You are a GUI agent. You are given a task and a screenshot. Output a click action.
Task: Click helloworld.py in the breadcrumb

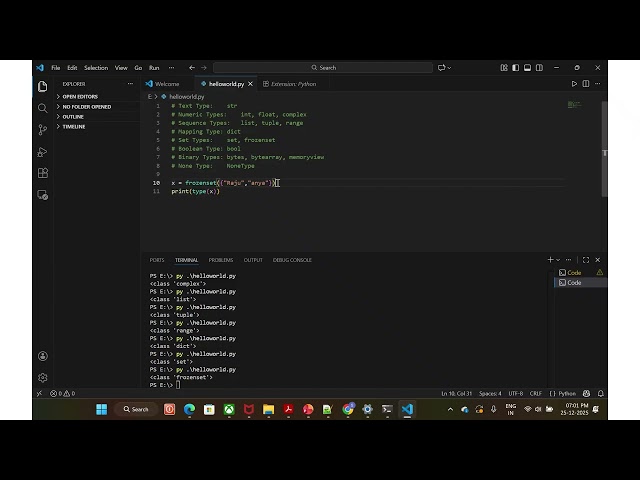click(x=186, y=97)
